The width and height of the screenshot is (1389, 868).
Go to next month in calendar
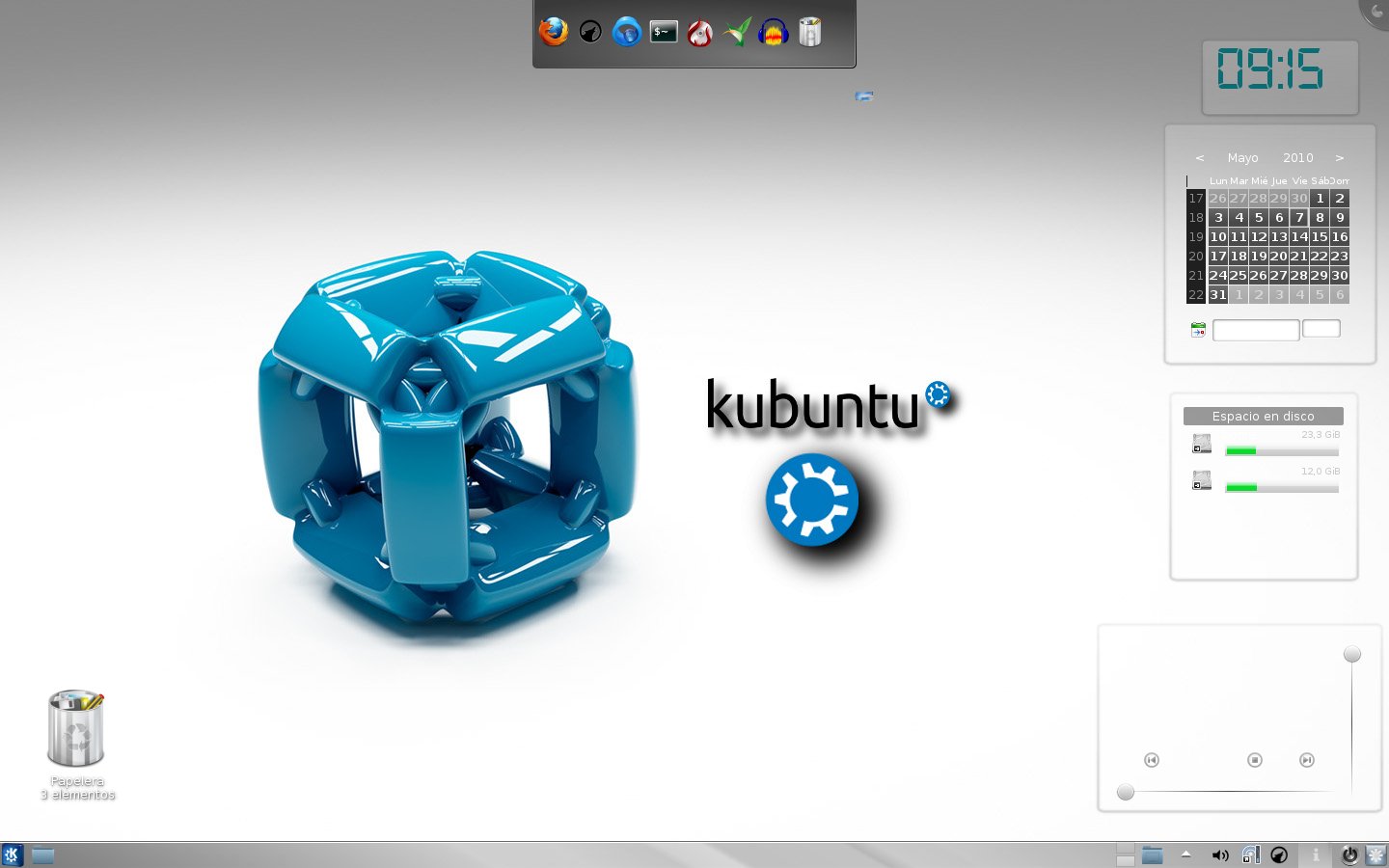coord(1339,157)
